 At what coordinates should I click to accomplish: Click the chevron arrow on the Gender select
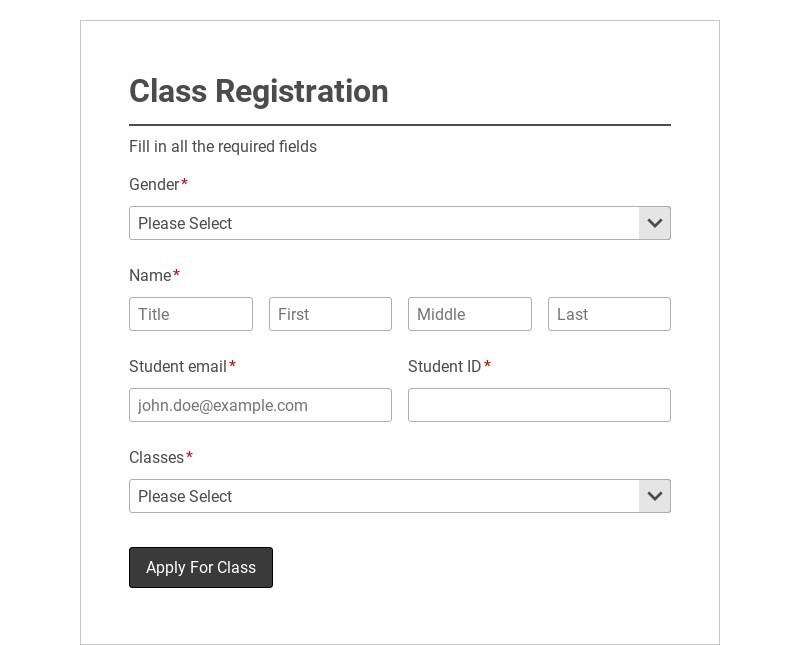[655, 223]
